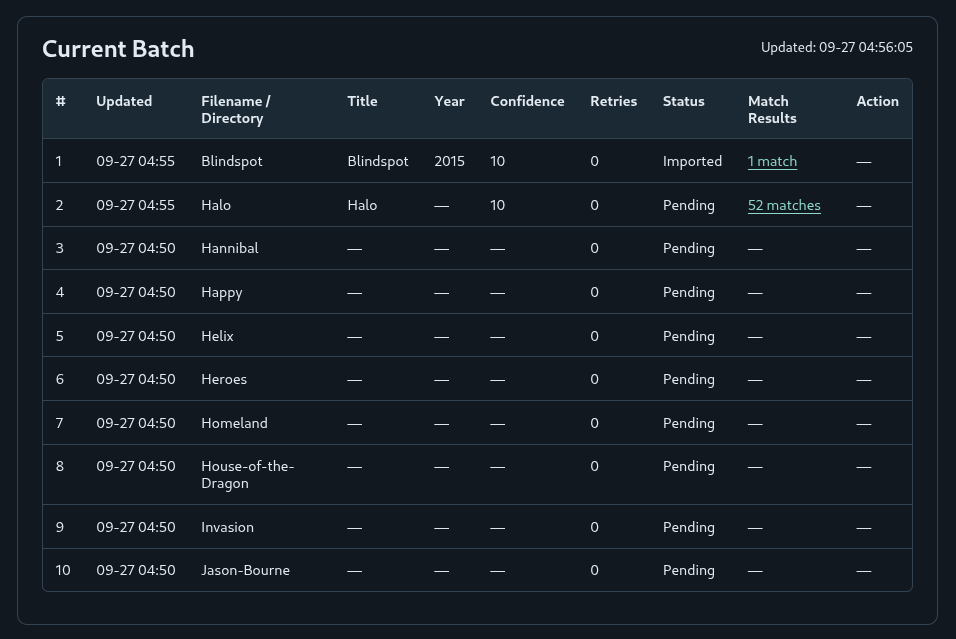Click the '09-27 04:55' timestamp in Halo row

[x=135, y=205]
